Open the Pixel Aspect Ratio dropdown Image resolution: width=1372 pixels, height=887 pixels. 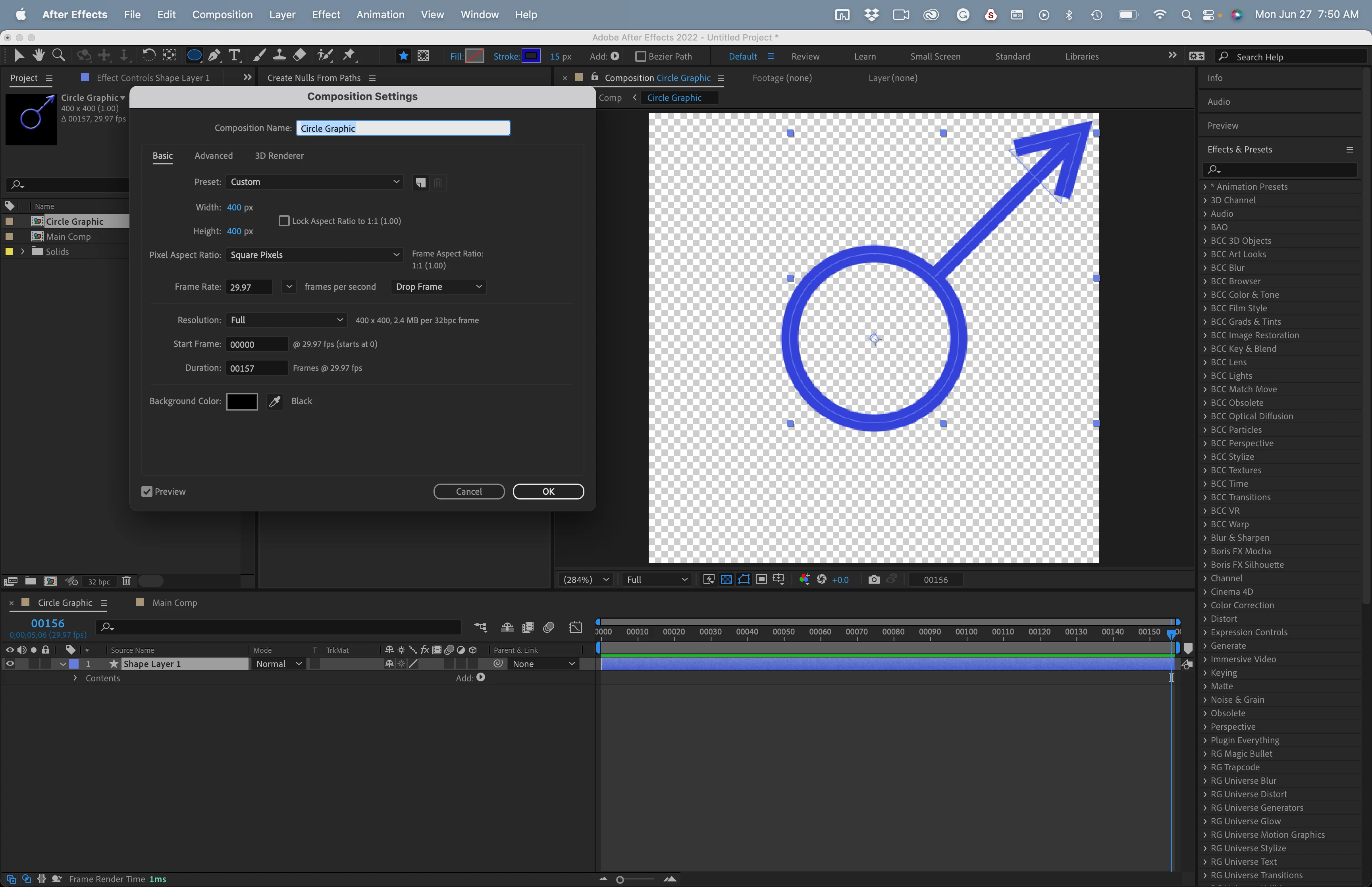pos(314,255)
